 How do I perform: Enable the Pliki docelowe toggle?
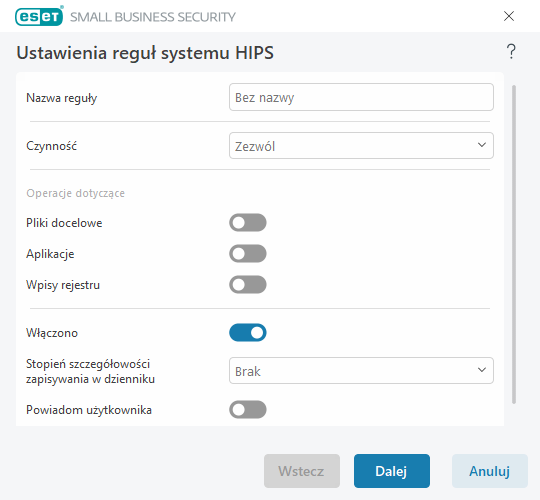pyautogui.click(x=248, y=222)
